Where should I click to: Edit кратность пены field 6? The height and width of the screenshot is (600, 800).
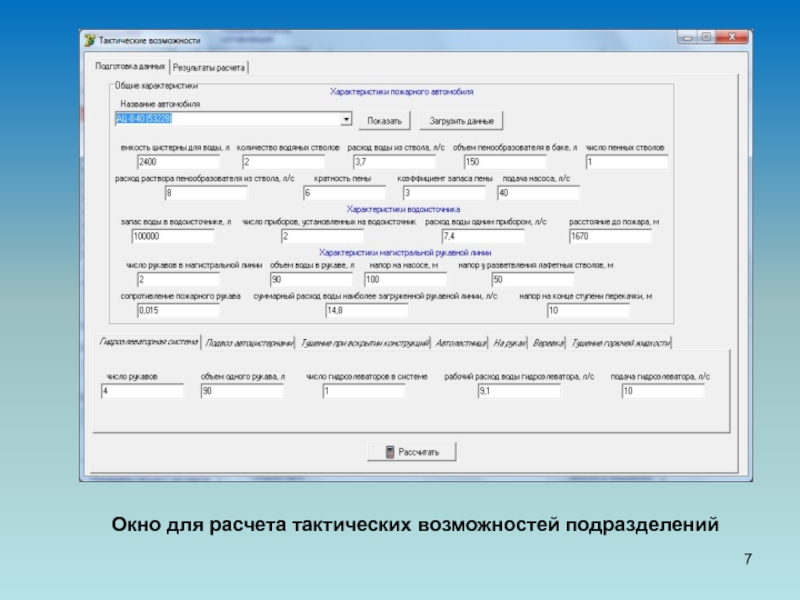point(344,193)
